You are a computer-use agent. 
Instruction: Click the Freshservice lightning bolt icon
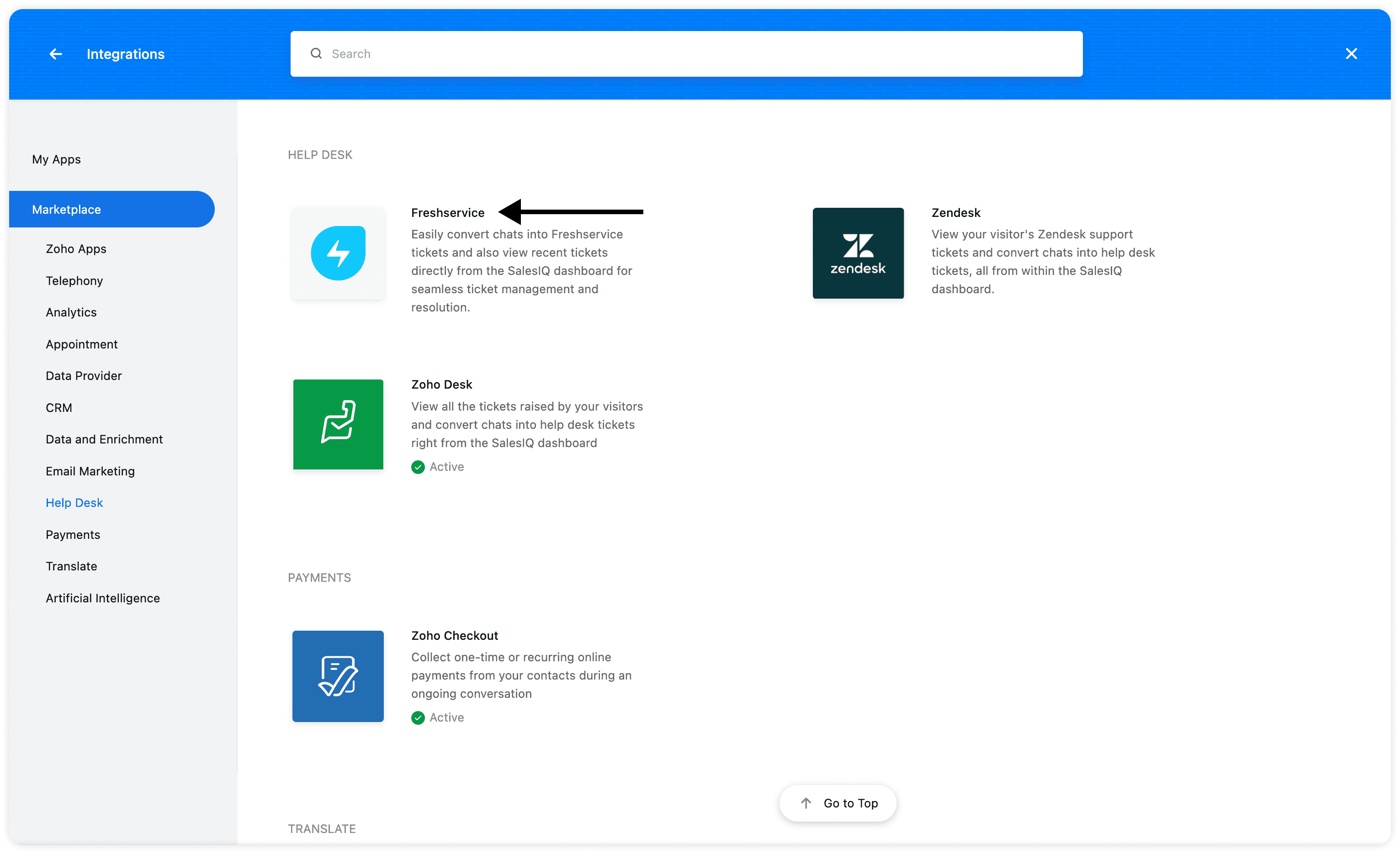[x=338, y=253]
